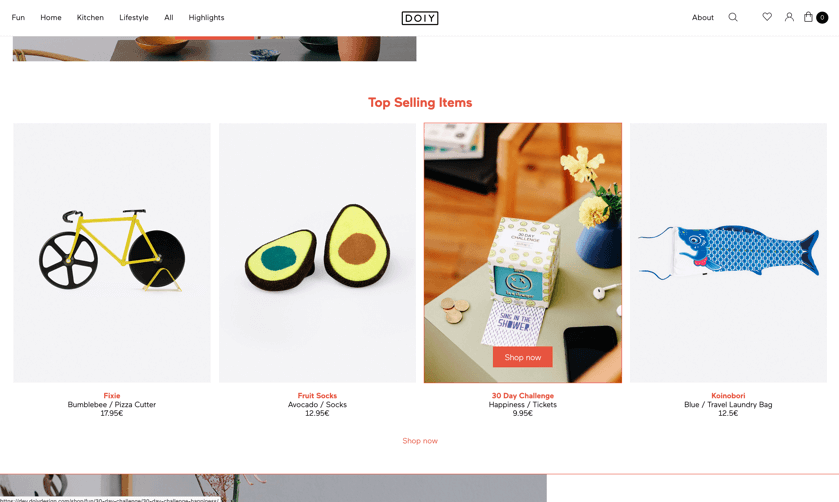Open the user account icon
Screen dimensions: 839x502
click(789, 17)
